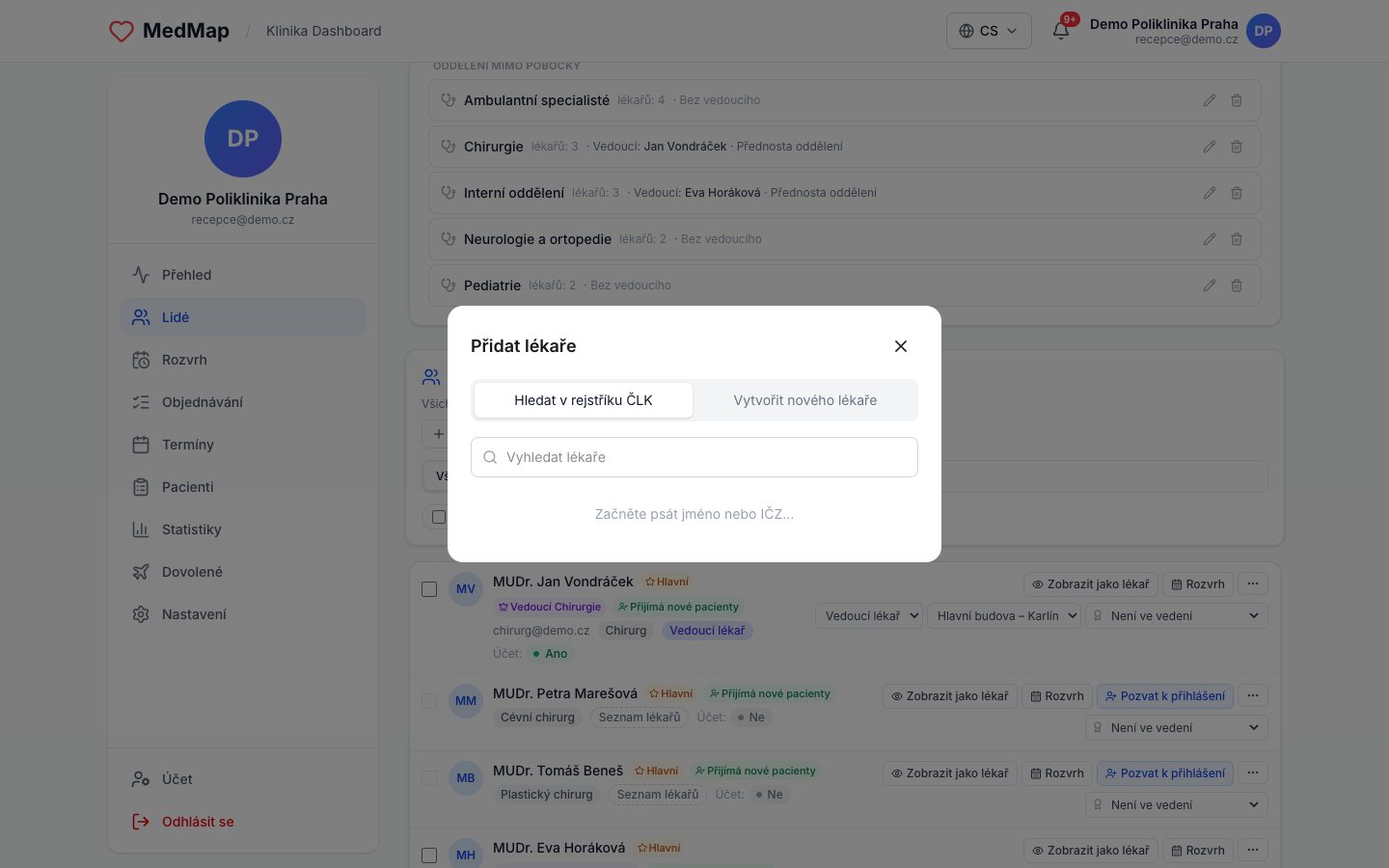Viewport: 1389px width, 868px height.
Task: Open the CS language dropdown
Action: (989, 31)
